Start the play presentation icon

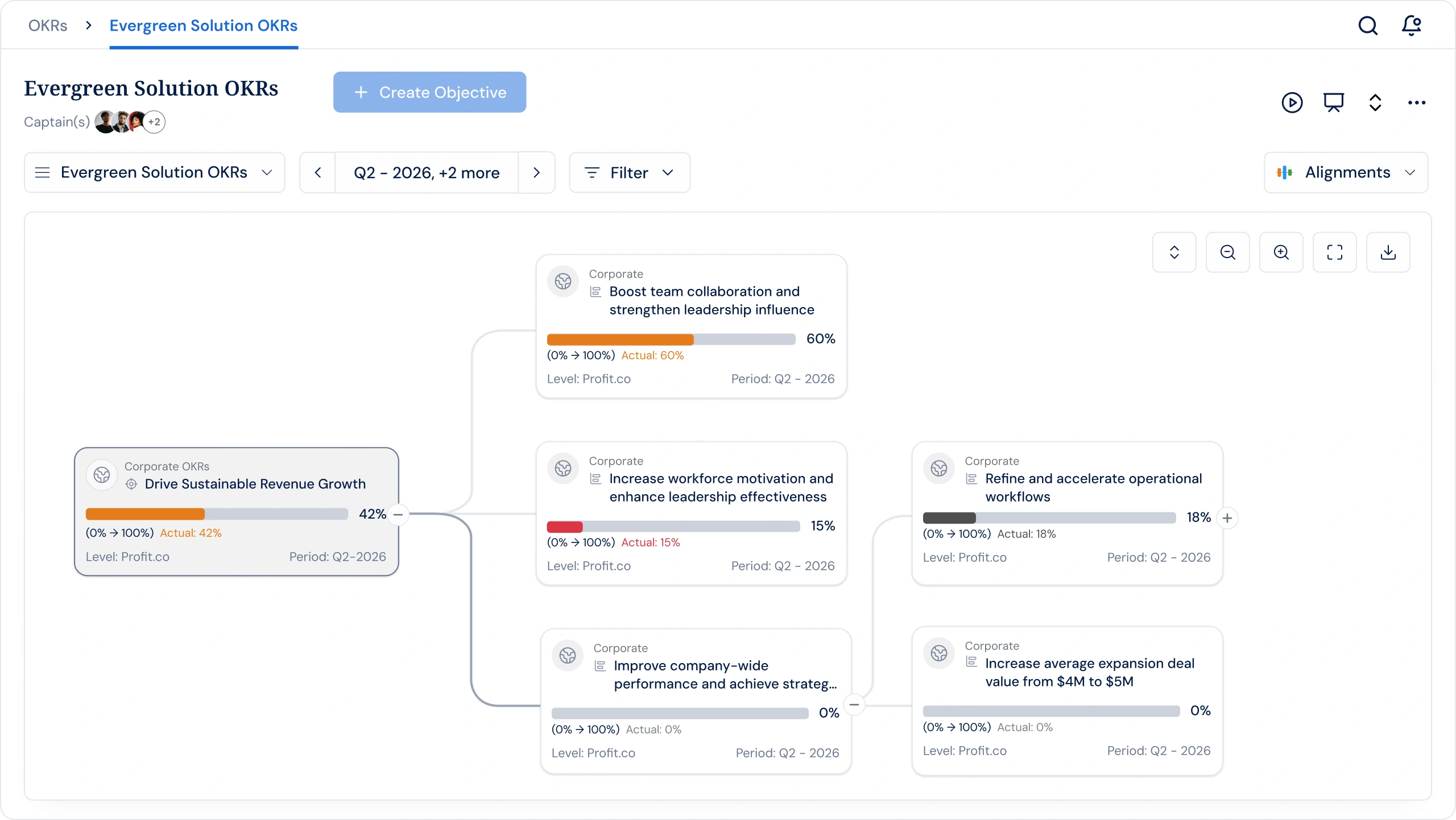(x=1292, y=102)
